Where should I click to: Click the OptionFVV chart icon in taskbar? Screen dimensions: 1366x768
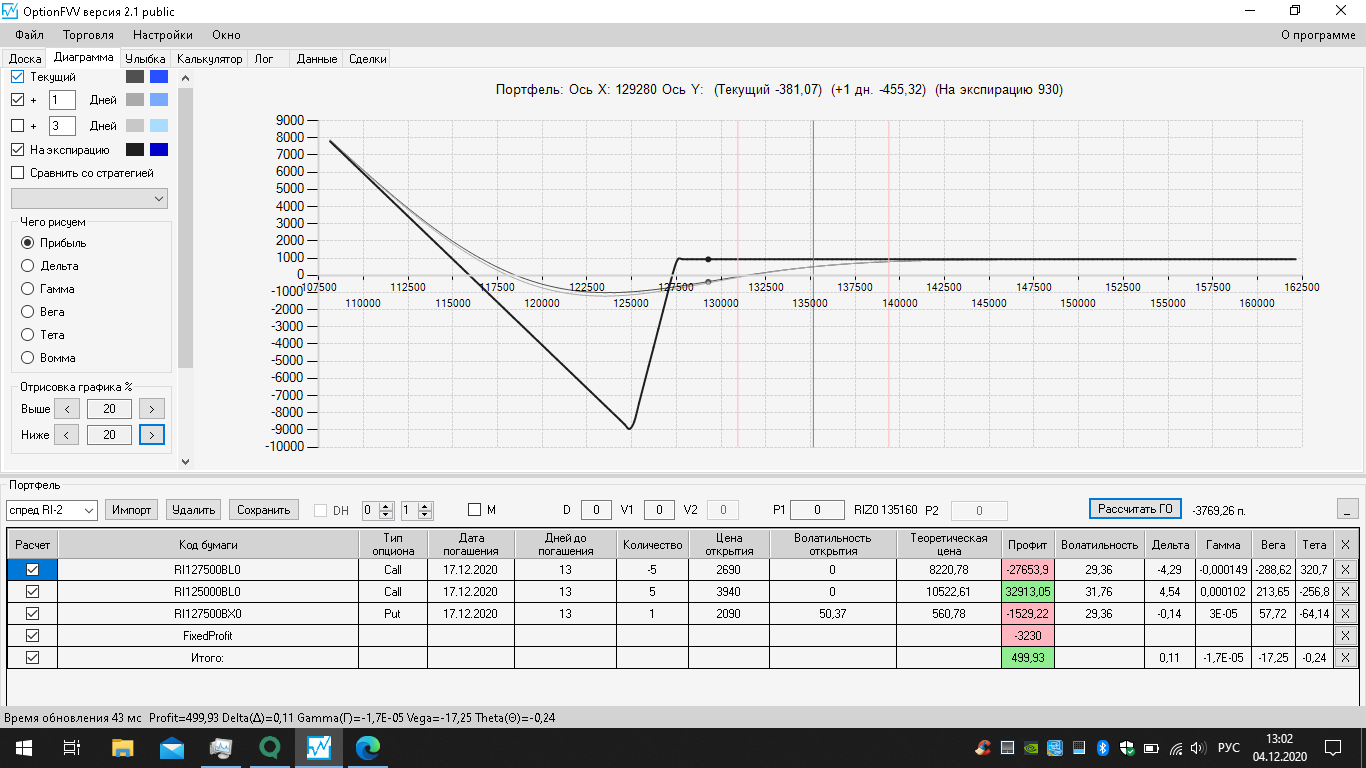(x=319, y=747)
